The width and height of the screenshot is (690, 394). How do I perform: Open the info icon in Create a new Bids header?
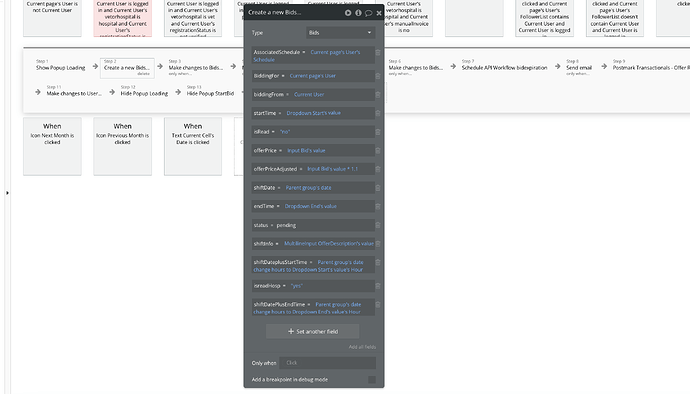[358, 13]
